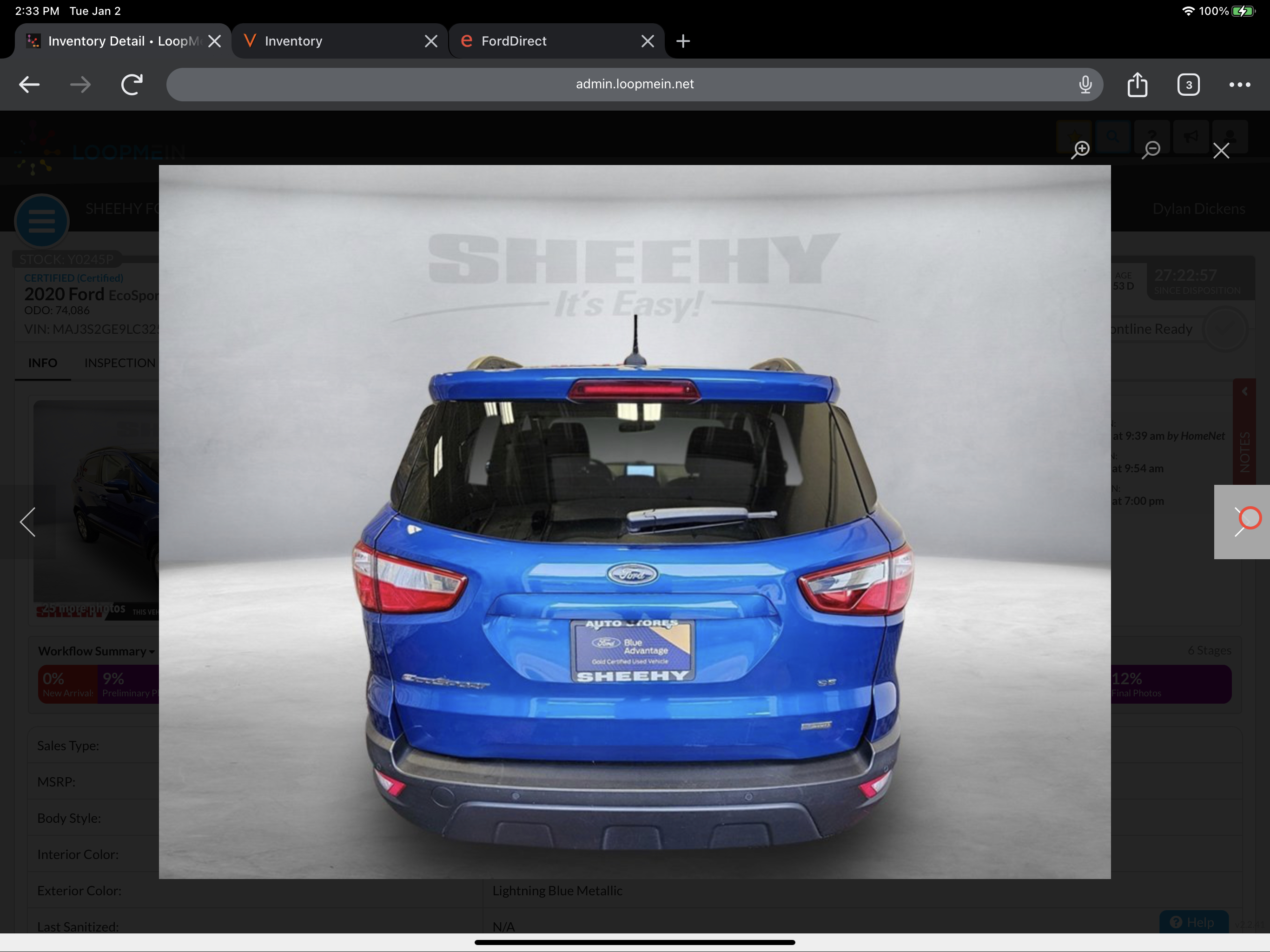
Task: Open the INFO tab
Action: click(42, 363)
